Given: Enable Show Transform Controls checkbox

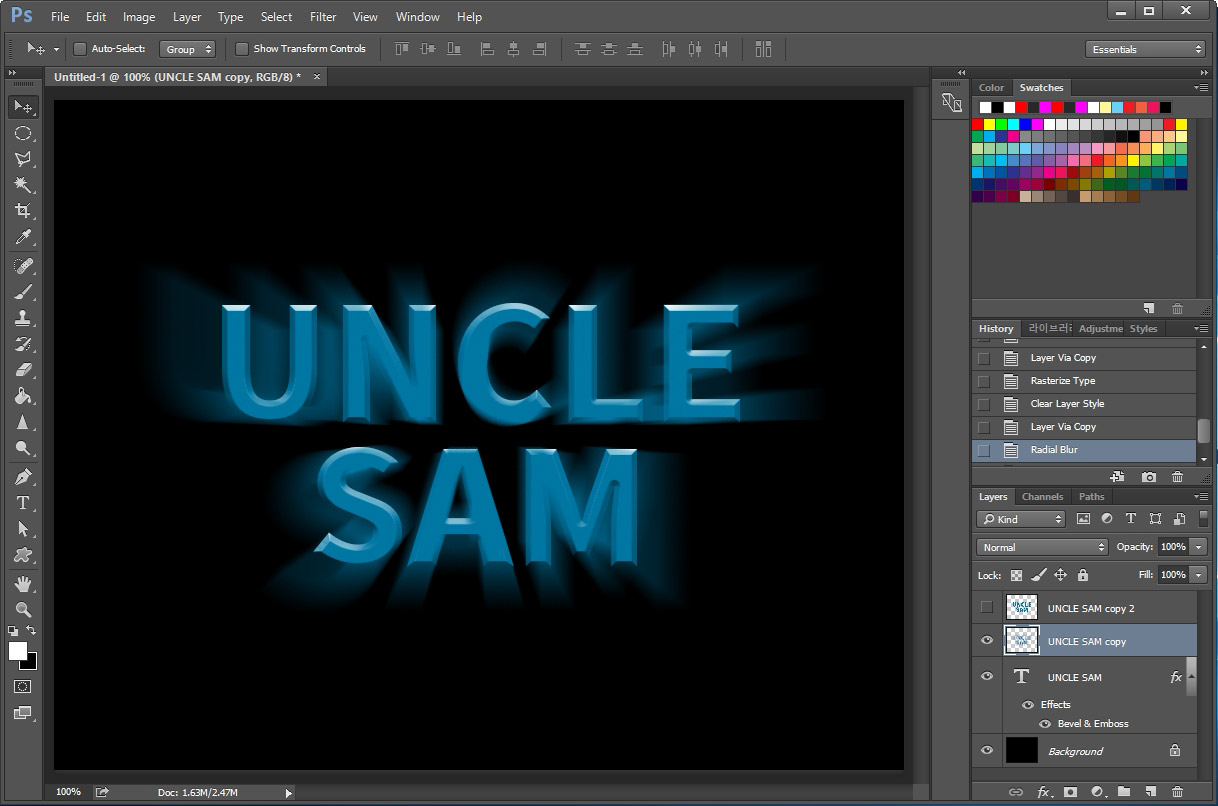Looking at the screenshot, I should click(242, 48).
